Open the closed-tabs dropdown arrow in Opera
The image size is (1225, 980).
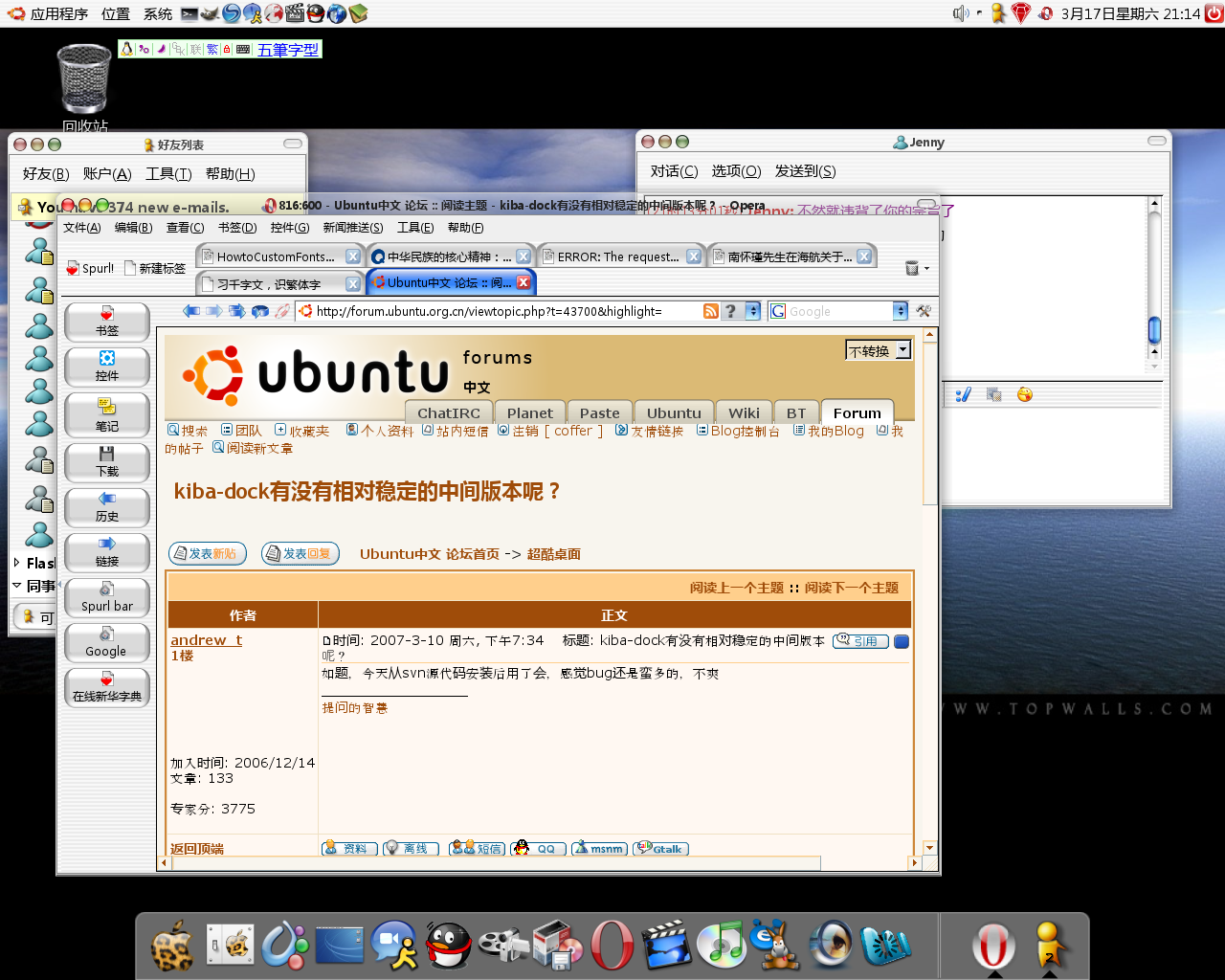[926, 269]
